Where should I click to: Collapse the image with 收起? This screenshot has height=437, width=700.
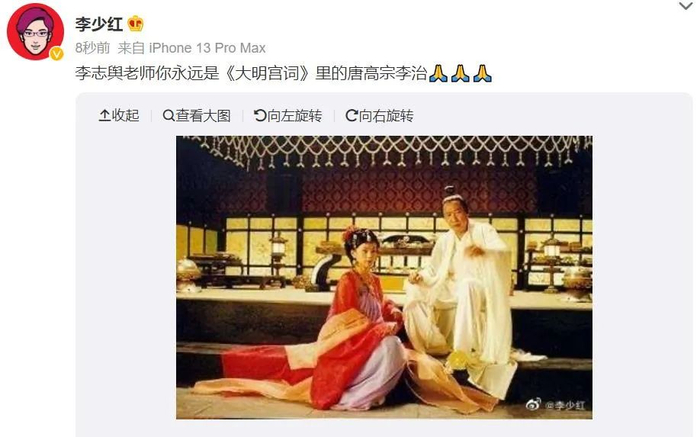(119, 116)
